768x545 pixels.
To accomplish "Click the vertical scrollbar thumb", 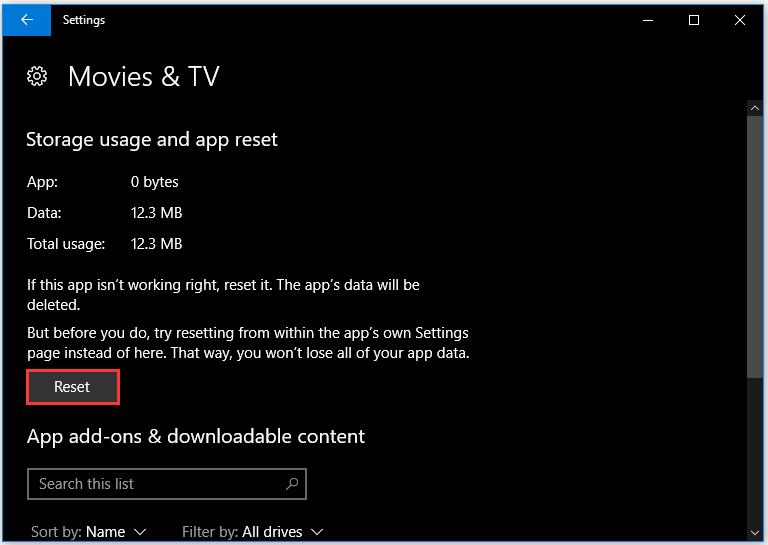I will [755, 246].
